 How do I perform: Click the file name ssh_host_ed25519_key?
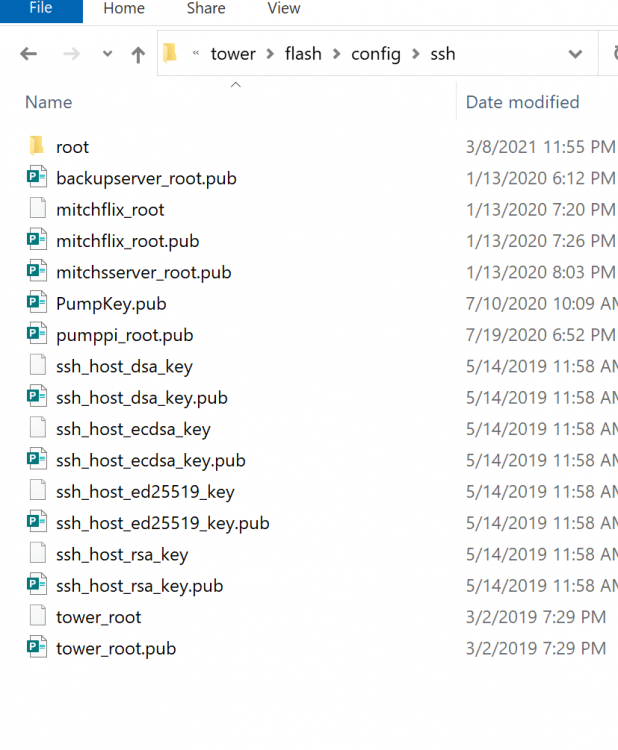click(x=145, y=492)
